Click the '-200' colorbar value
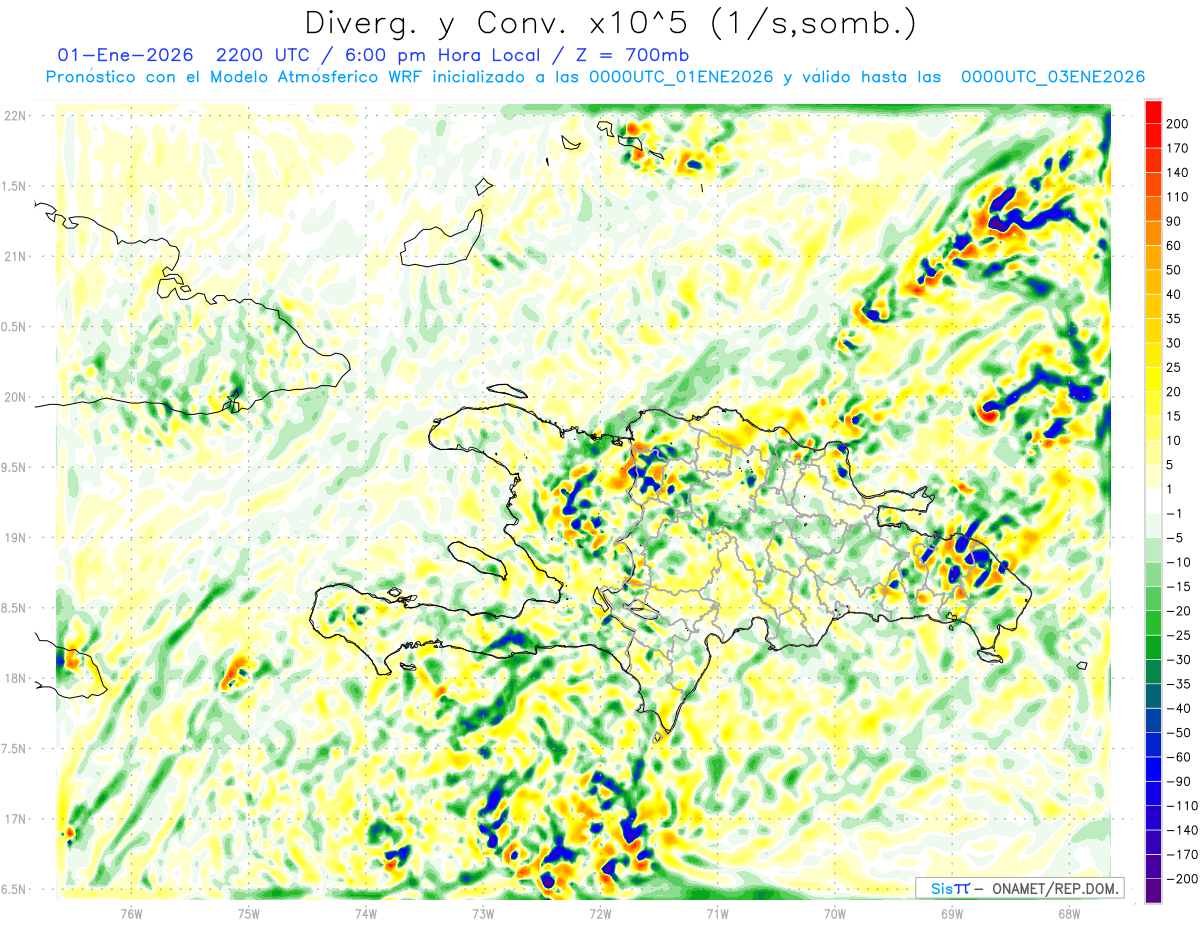The width and height of the screenshot is (1200, 927). click(x=1181, y=879)
